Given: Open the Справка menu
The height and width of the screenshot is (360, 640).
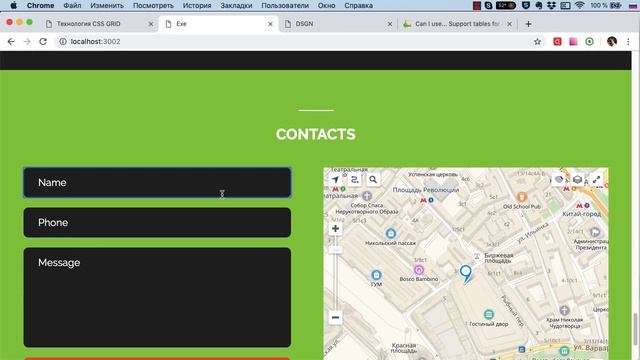Looking at the screenshot, I should coord(358,6).
